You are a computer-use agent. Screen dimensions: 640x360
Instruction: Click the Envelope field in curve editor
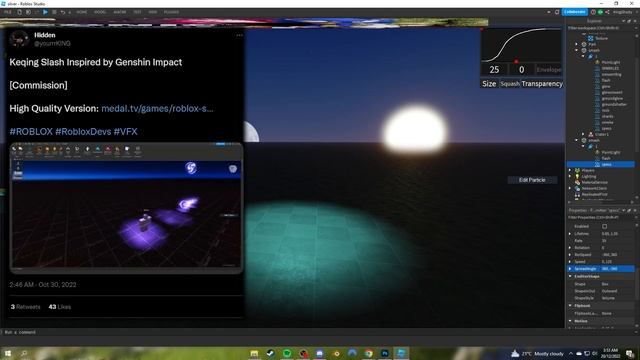[549, 70]
